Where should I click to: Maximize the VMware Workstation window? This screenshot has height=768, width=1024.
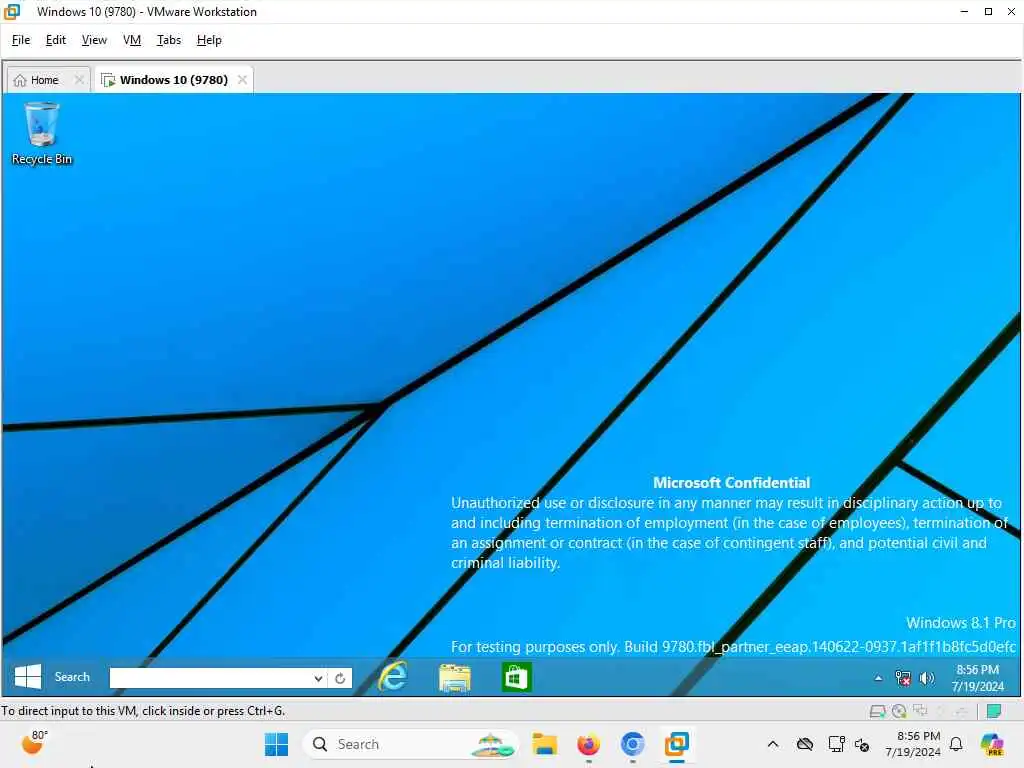point(988,11)
